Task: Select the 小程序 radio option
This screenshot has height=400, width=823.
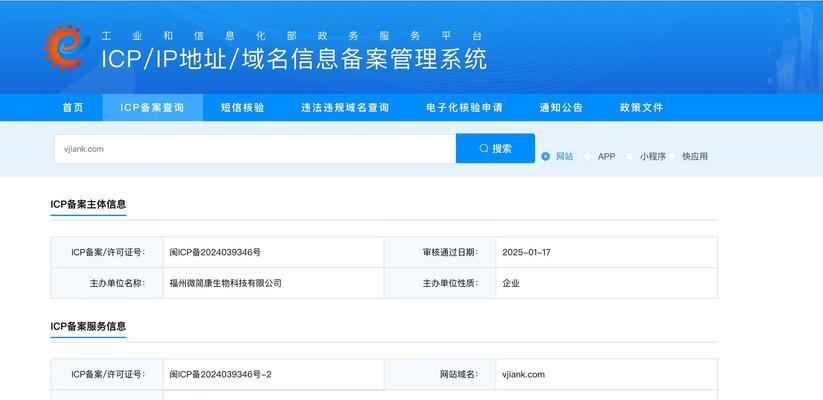Action: tap(629, 156)
